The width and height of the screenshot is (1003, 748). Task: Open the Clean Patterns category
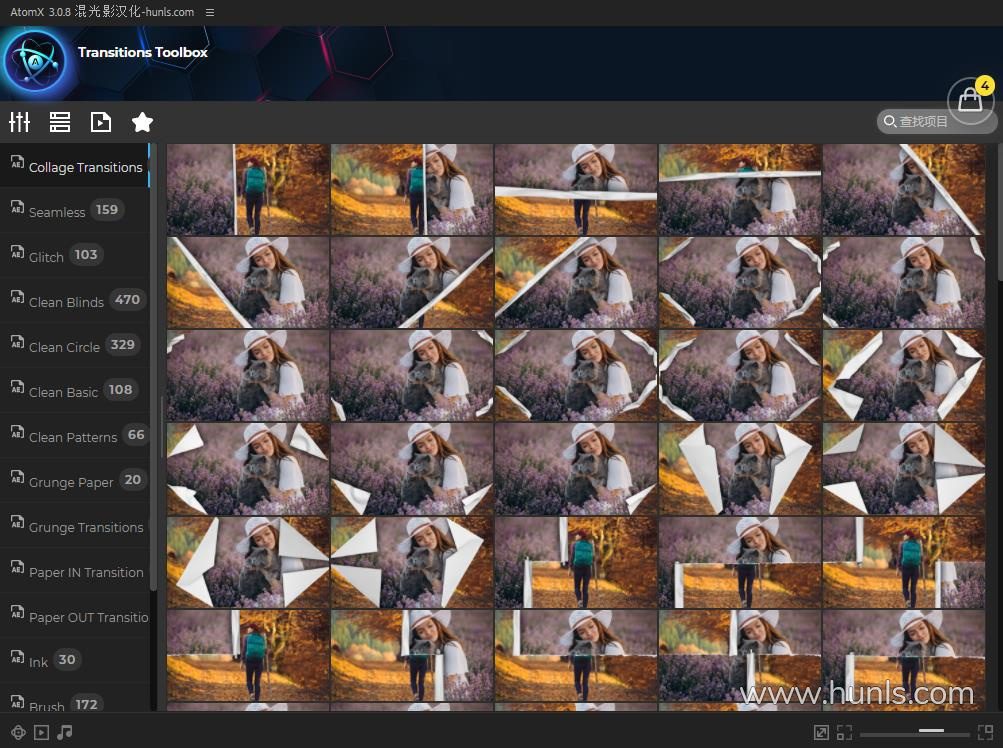point(74,436)
